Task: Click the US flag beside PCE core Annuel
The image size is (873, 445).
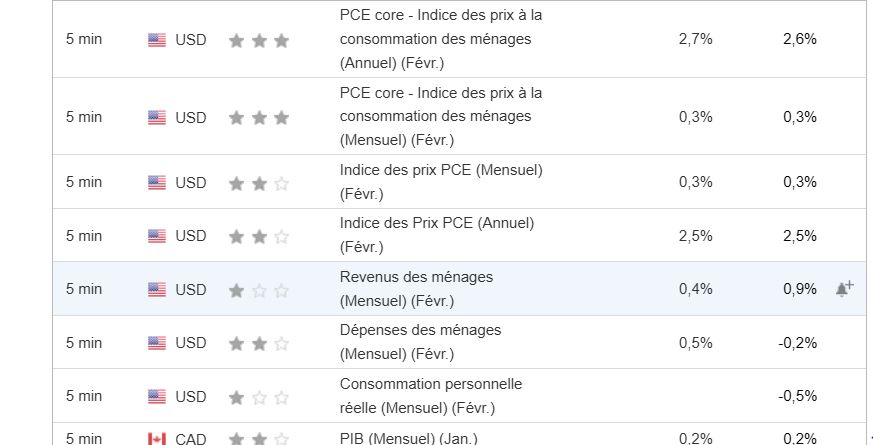Action: [157, 40]
